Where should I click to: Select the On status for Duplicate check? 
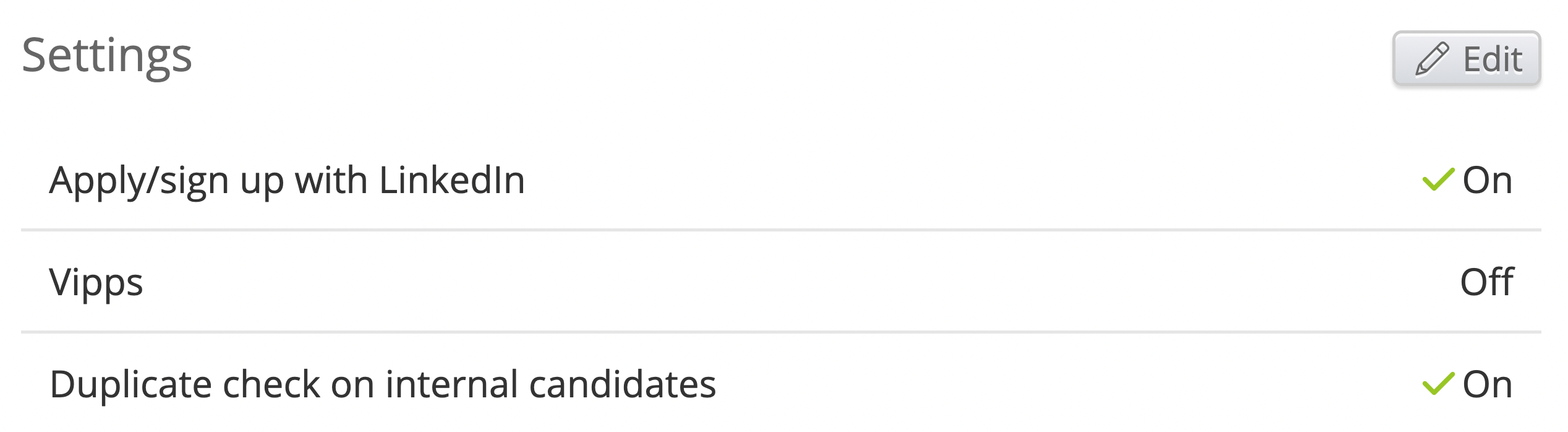[x=1487, y=384]
